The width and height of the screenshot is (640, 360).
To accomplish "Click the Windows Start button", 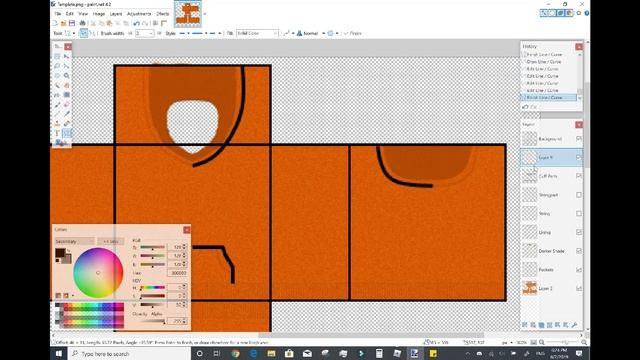I will point(58,353).
